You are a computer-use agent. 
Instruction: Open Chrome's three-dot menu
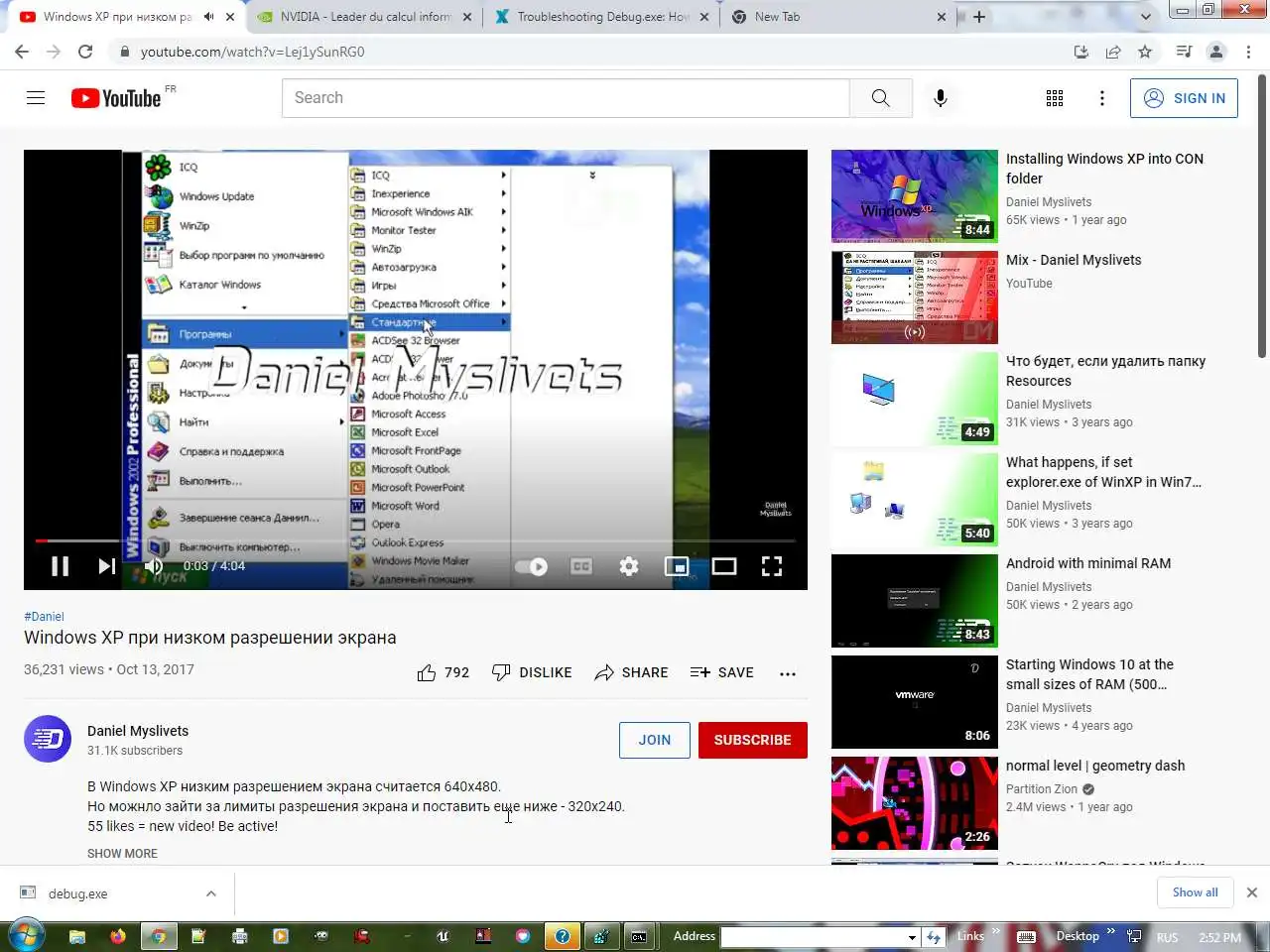click(1249, 52)
